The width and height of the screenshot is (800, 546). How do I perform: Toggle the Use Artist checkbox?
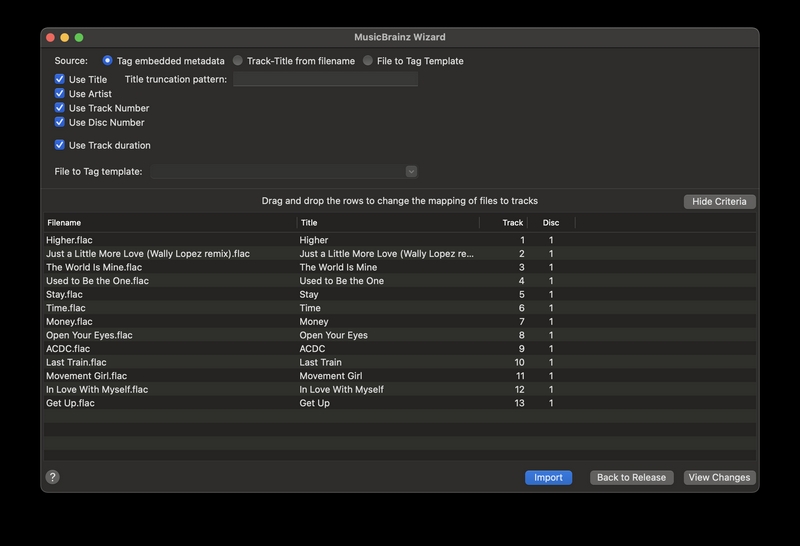(x=60, y=93)
